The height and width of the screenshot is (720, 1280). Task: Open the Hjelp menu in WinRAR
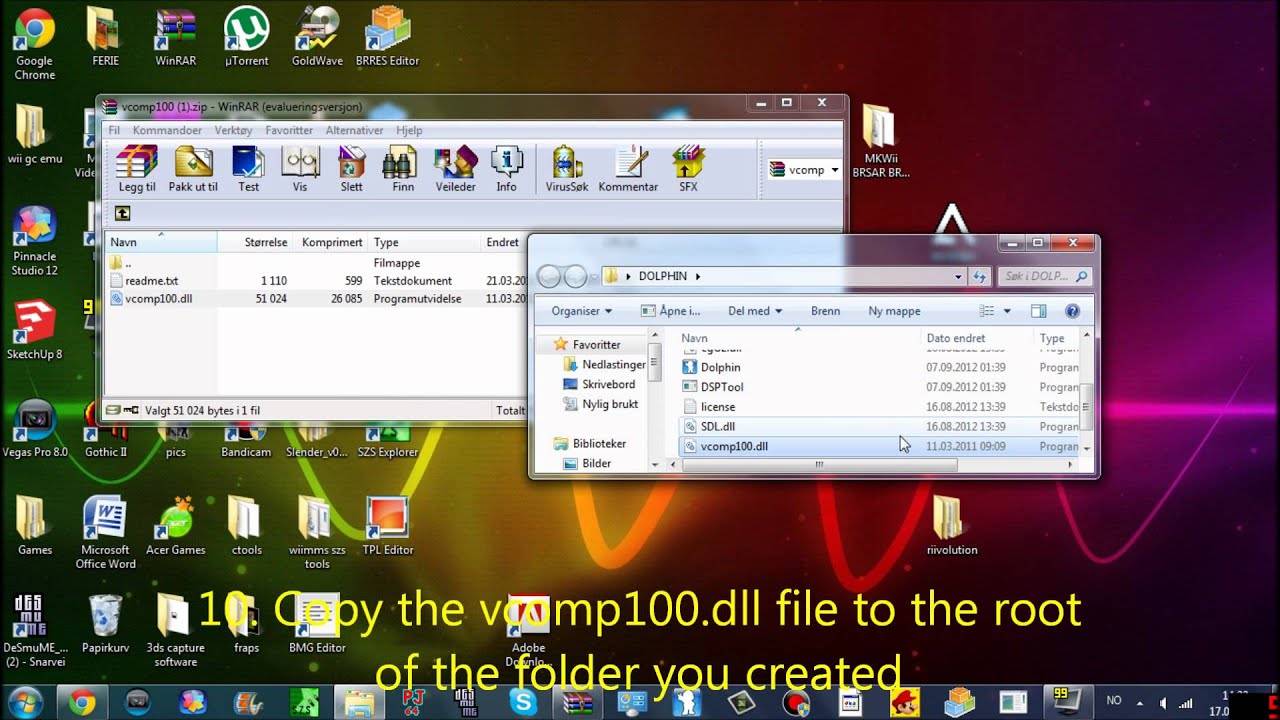(x=409, y=130)
